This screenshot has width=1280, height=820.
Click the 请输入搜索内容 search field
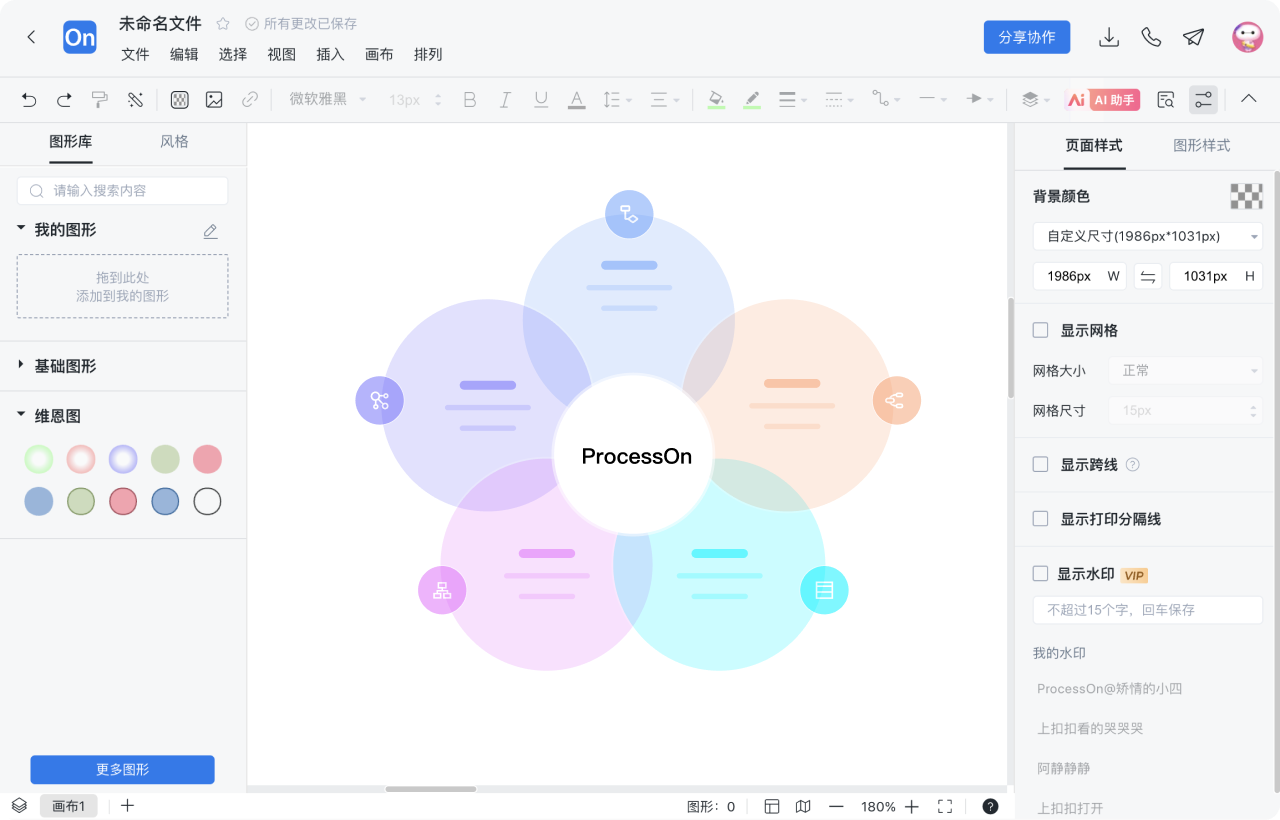[x=122, y=190]
